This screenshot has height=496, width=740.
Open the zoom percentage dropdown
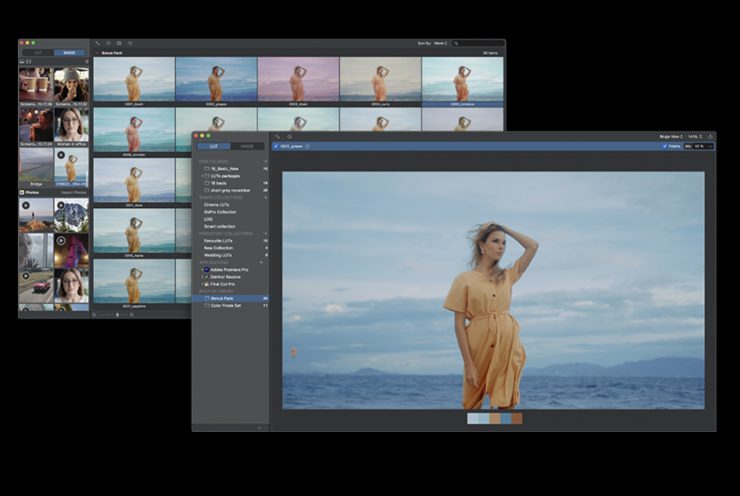coord(696,136)
